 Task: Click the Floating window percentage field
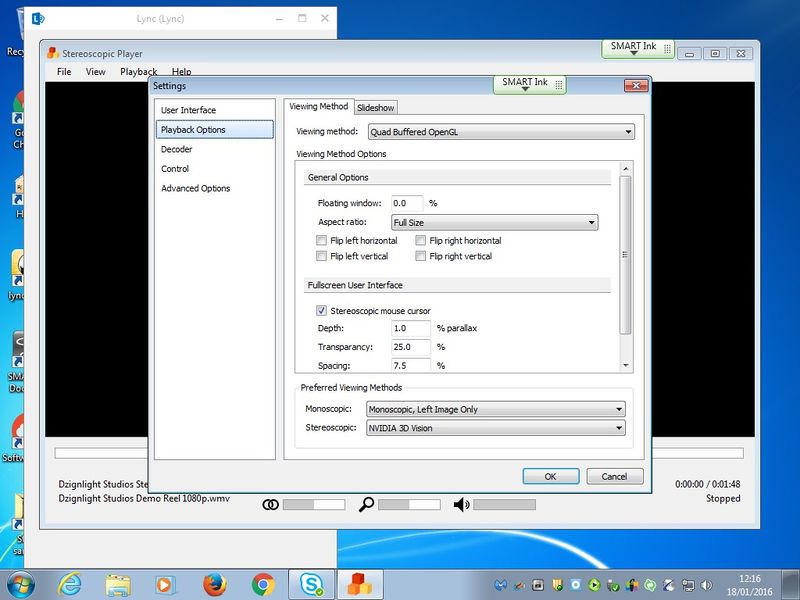tap(407, 203)
